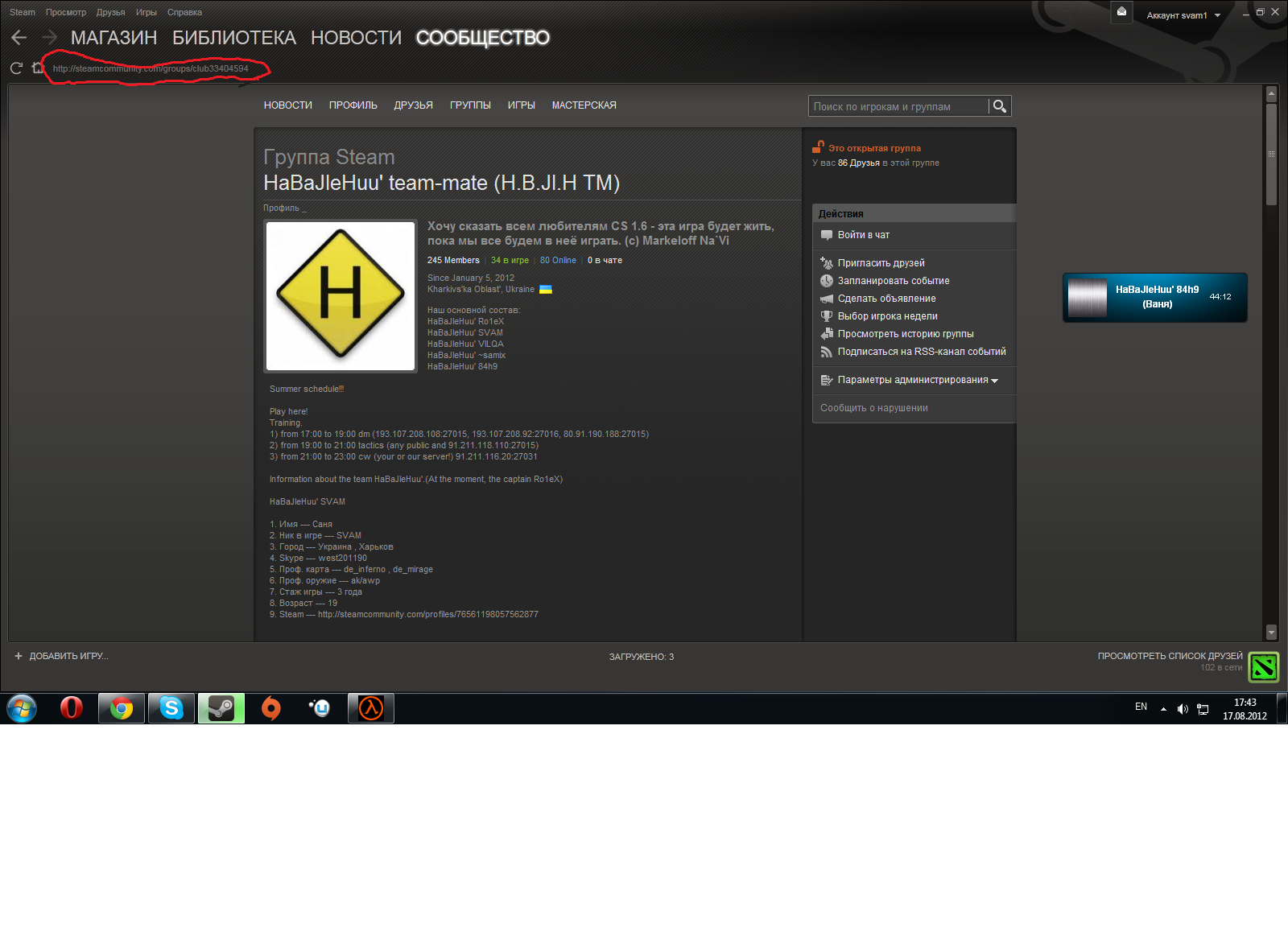Click 80 Online link

pos(558,260)
